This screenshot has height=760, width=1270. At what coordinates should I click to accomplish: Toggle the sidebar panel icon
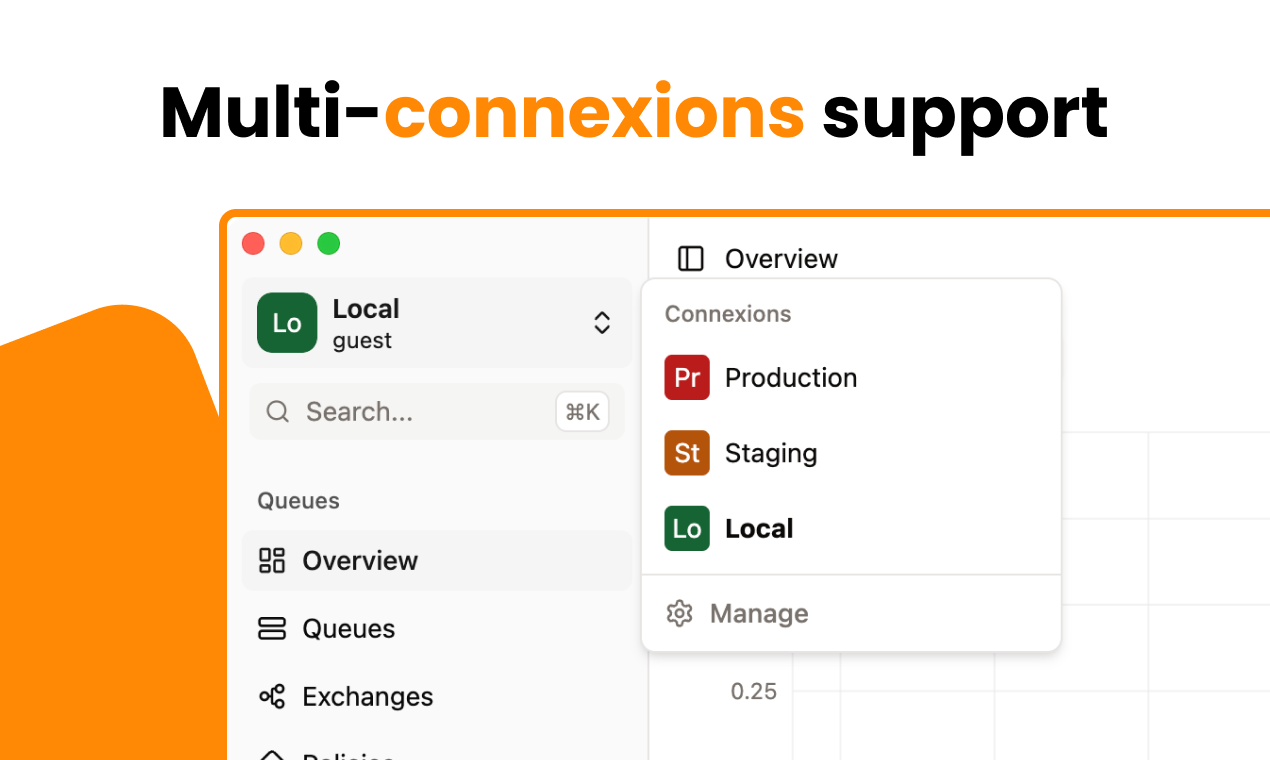point(690,259)
